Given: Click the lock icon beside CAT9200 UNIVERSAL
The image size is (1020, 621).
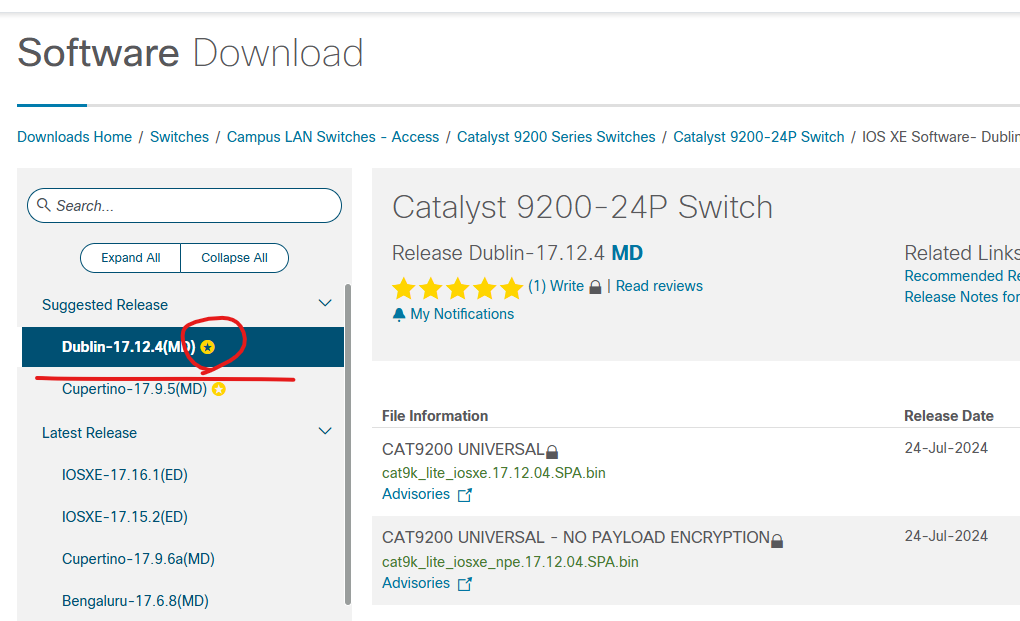Looking at the screenshot, I should [552, 451].
